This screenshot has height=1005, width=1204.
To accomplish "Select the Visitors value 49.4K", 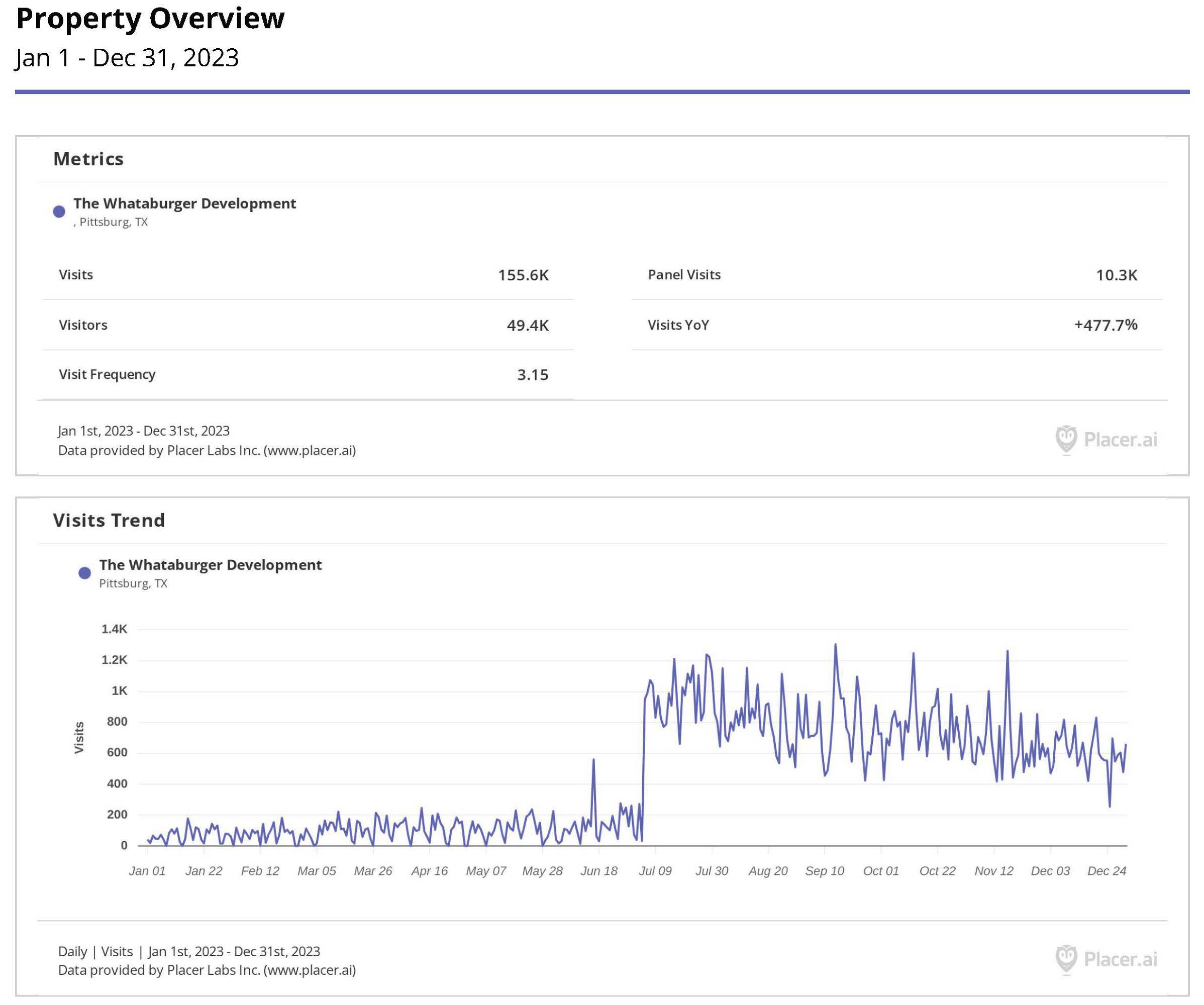I will coord(528,325).
